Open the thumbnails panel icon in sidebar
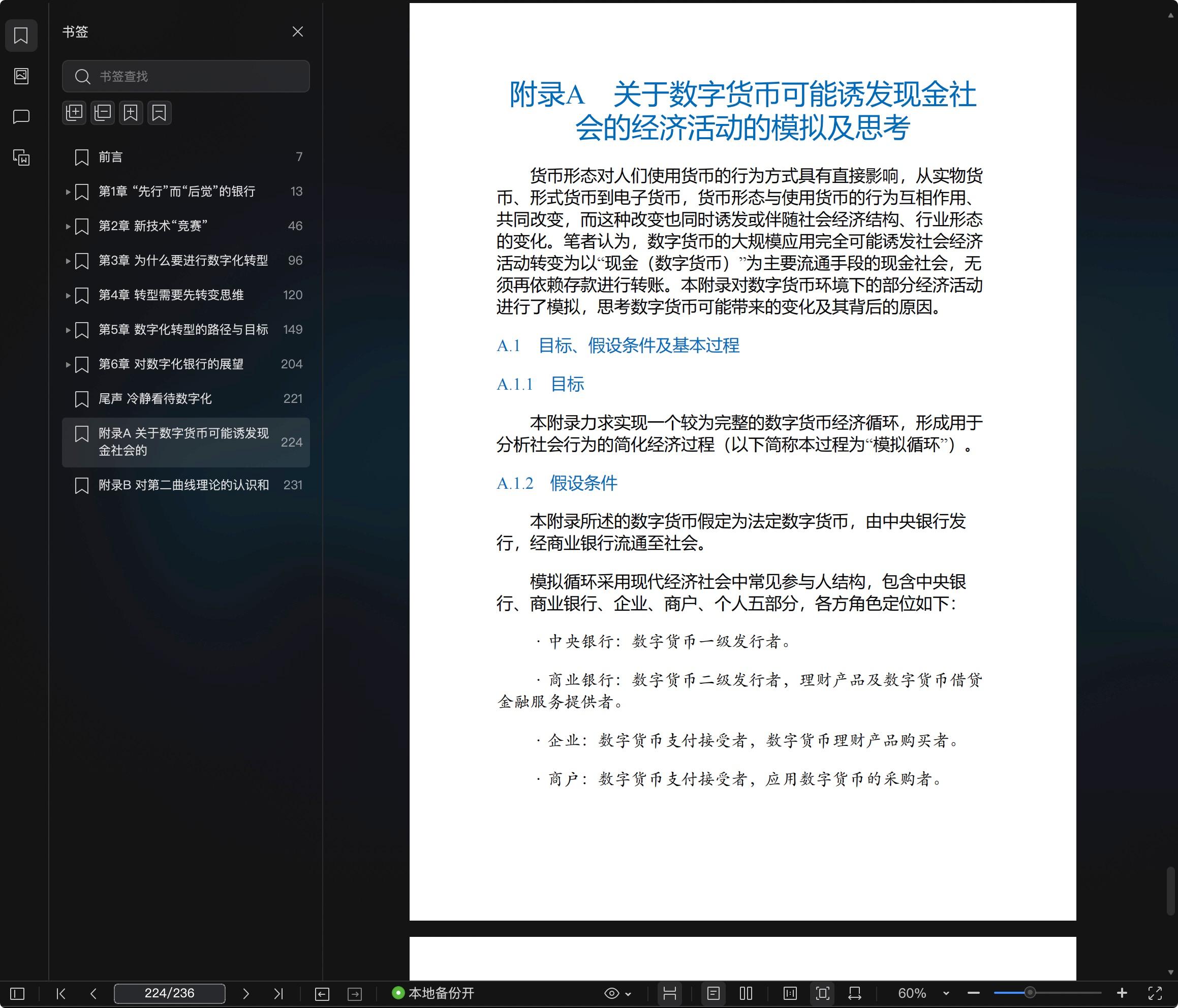 click(21, 76)
